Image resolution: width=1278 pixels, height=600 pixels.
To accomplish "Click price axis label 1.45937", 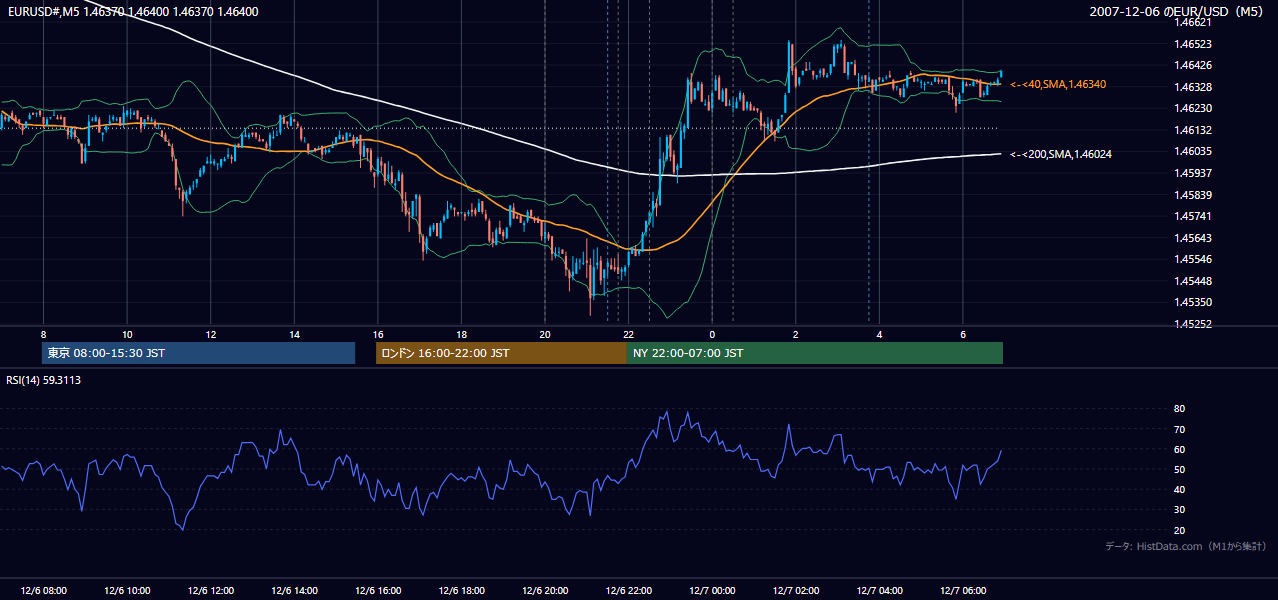I will 1193,173.
